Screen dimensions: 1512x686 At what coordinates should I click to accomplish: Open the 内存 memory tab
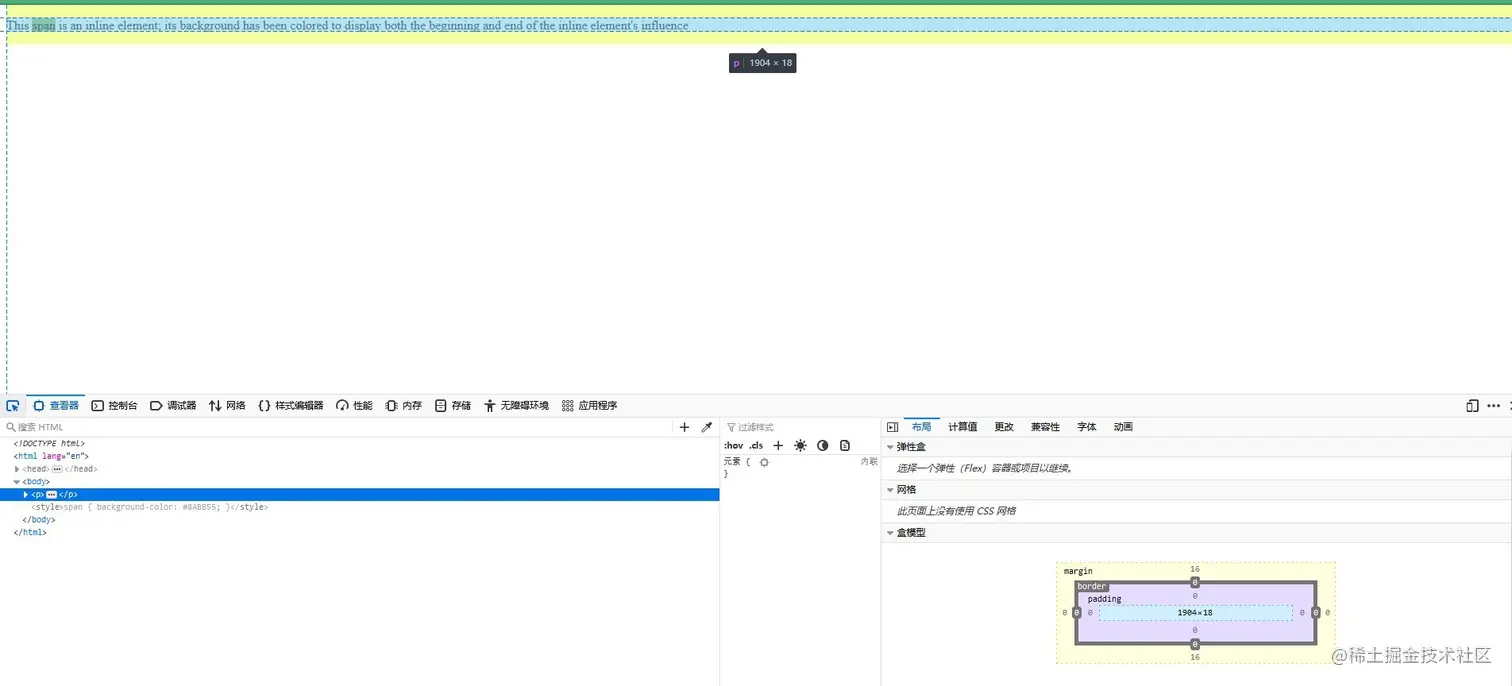pyautogui.click(x=404, y=406)
